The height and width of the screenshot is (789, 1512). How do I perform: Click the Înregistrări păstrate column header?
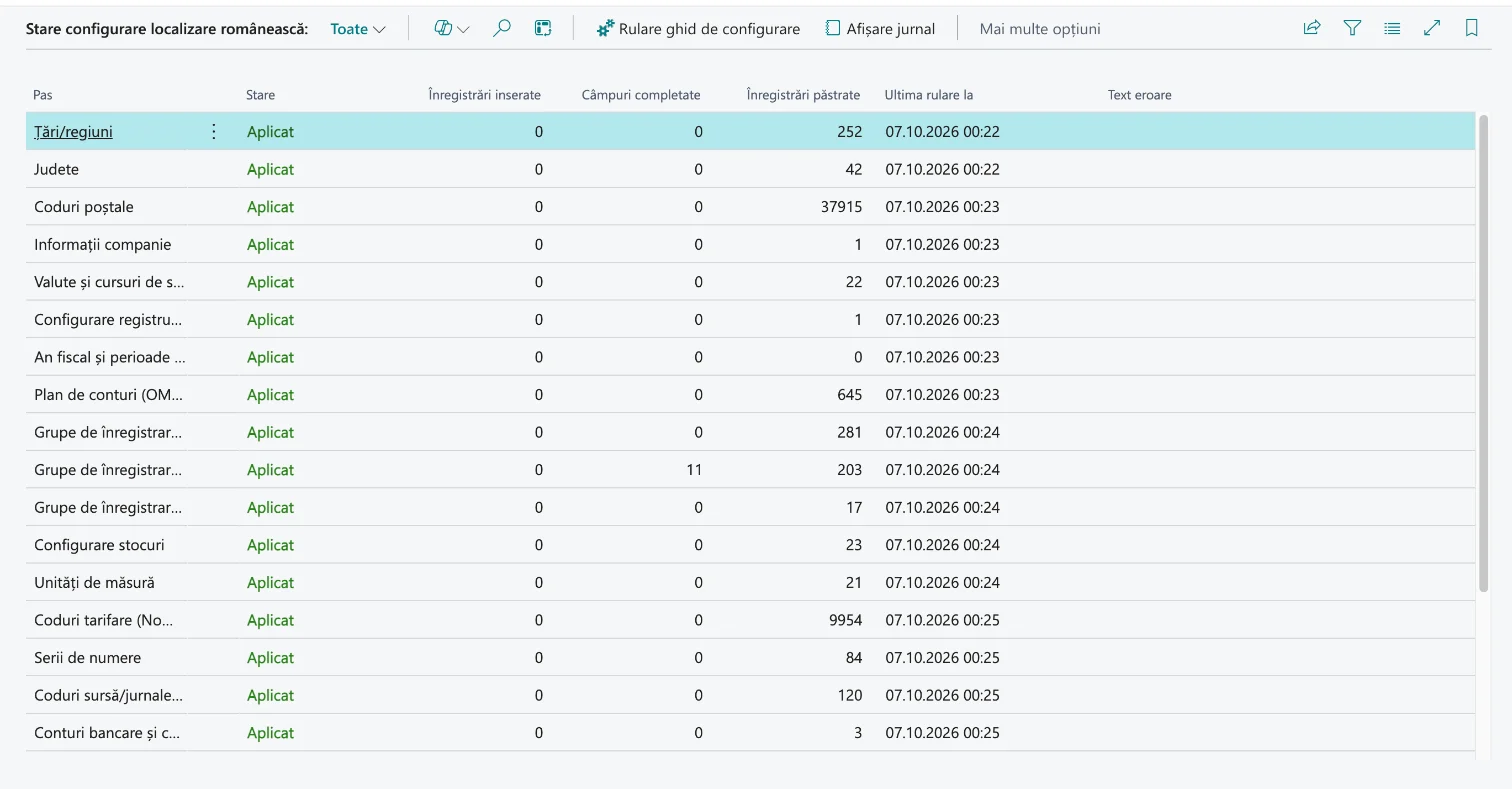coord(803,95)
